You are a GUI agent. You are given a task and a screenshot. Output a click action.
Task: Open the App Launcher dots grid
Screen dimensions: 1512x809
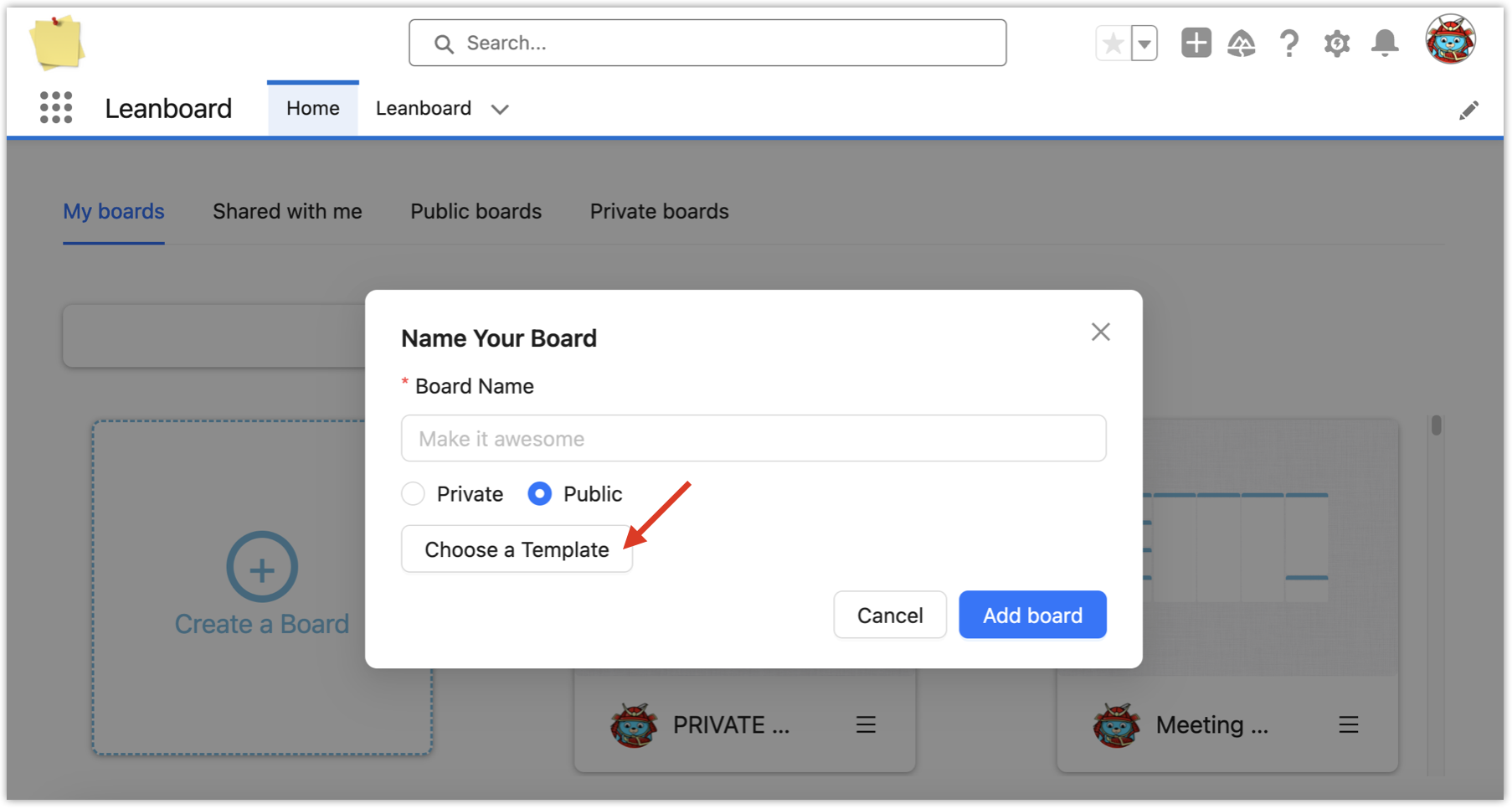point(56,108)
